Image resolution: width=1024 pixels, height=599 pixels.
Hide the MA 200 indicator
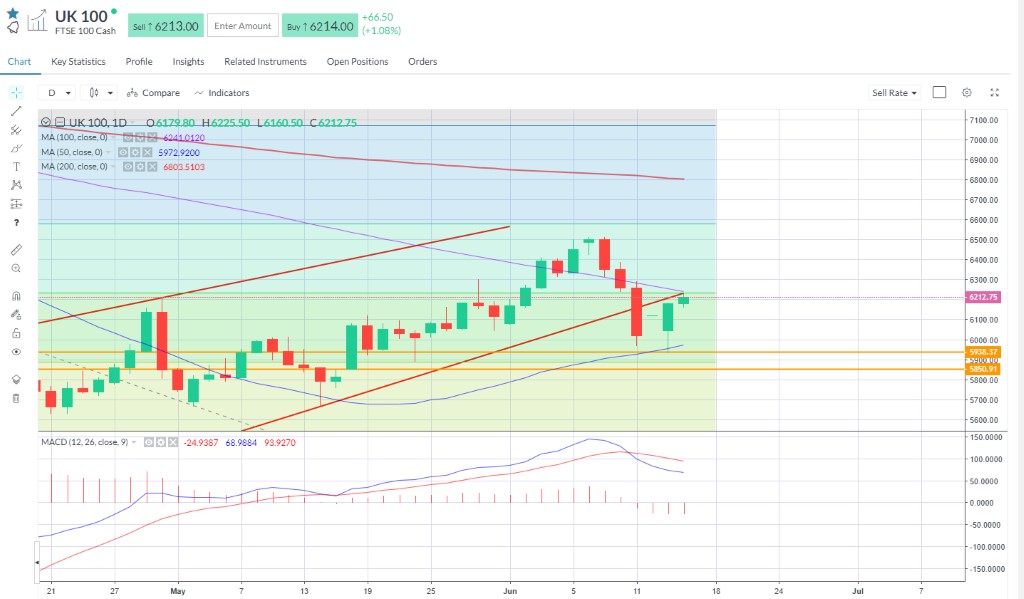[x=128, y=167]
